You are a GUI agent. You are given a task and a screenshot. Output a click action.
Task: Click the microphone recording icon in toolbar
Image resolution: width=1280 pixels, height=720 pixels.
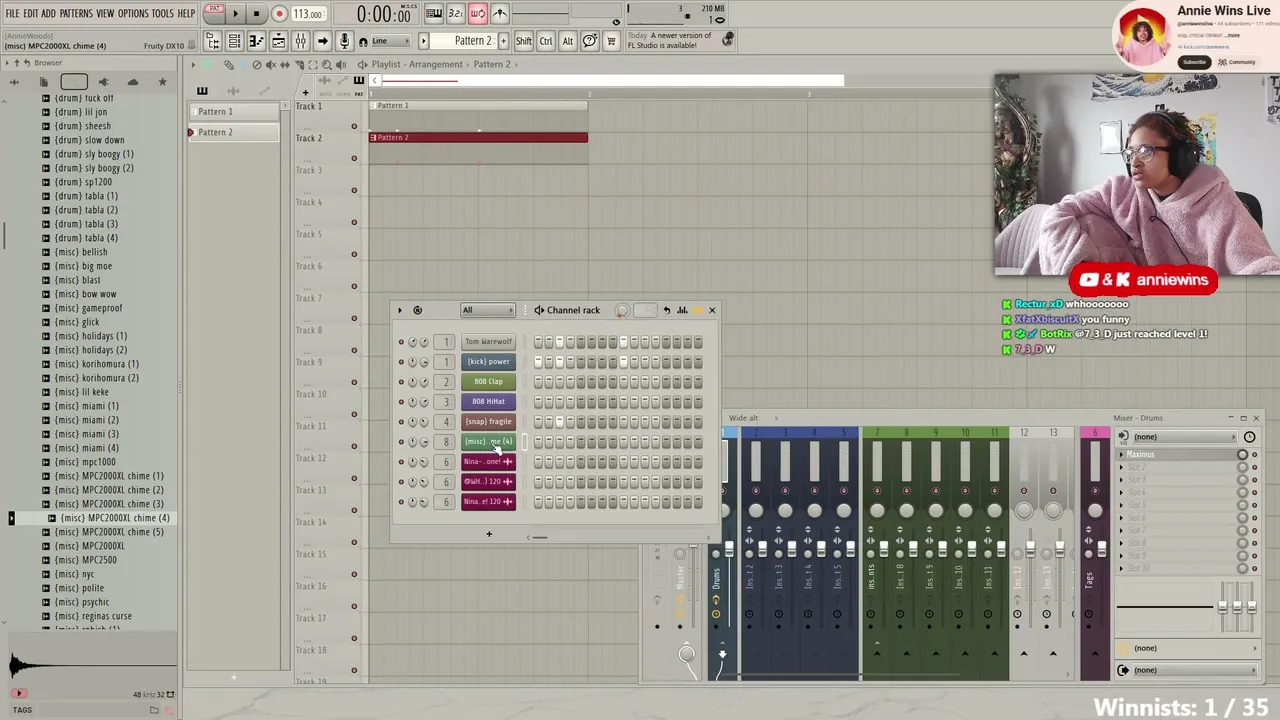pos(344,41)
